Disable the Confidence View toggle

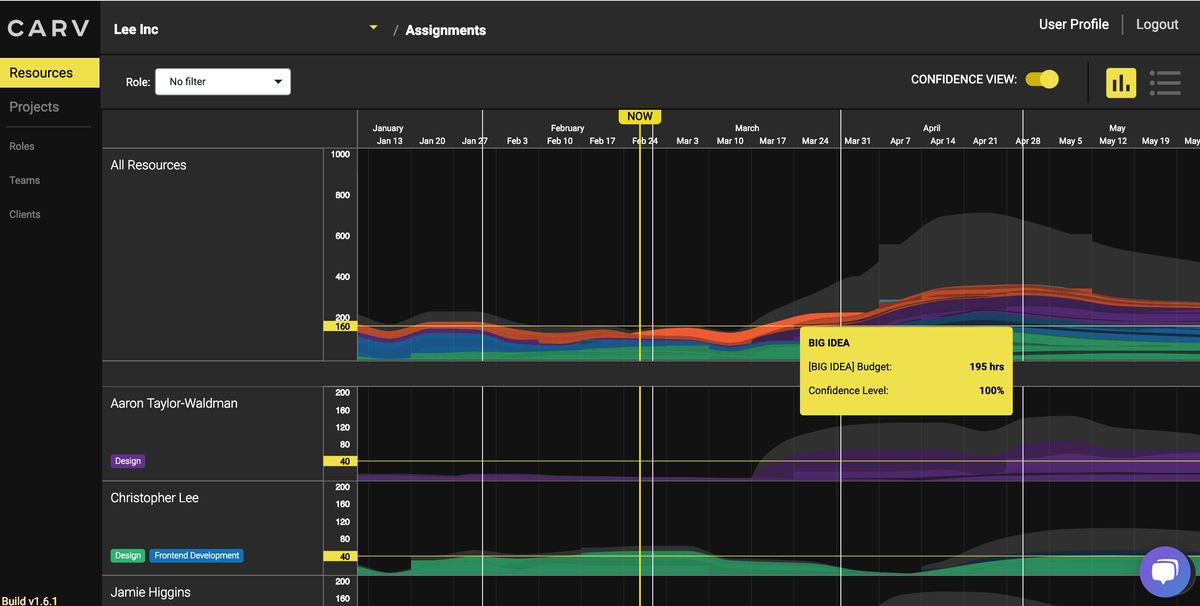pyautogui.click(x=1042, y=78)
